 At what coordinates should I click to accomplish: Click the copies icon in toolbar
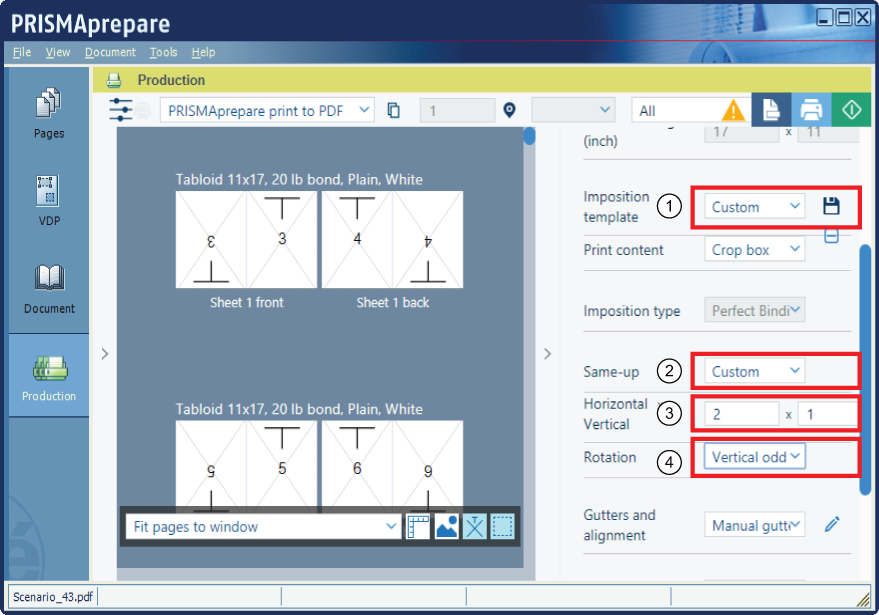click(394, 110)
